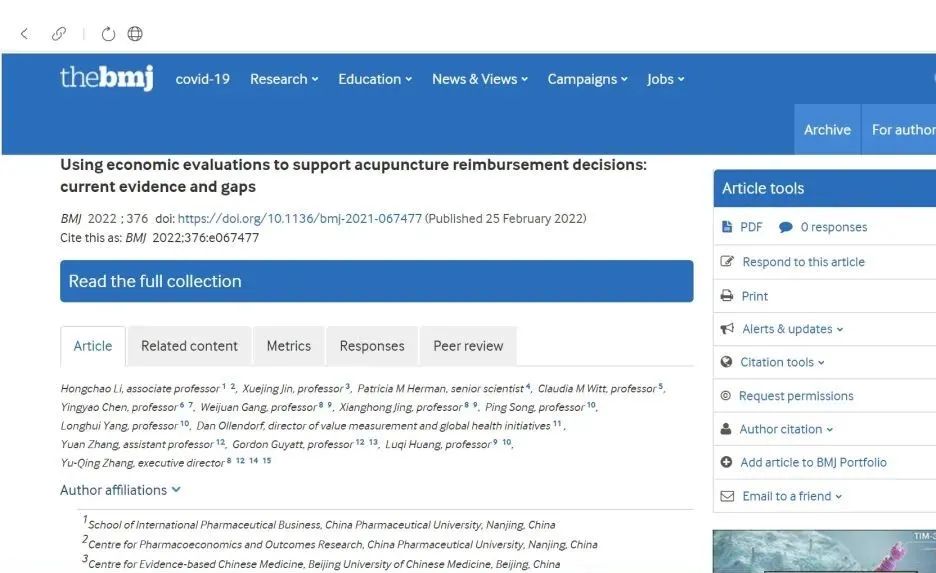This screenshot has height=573, width=936.
Task: Click the Add article to BMJ Portfolio plus icon
Action: coord(727,462)
